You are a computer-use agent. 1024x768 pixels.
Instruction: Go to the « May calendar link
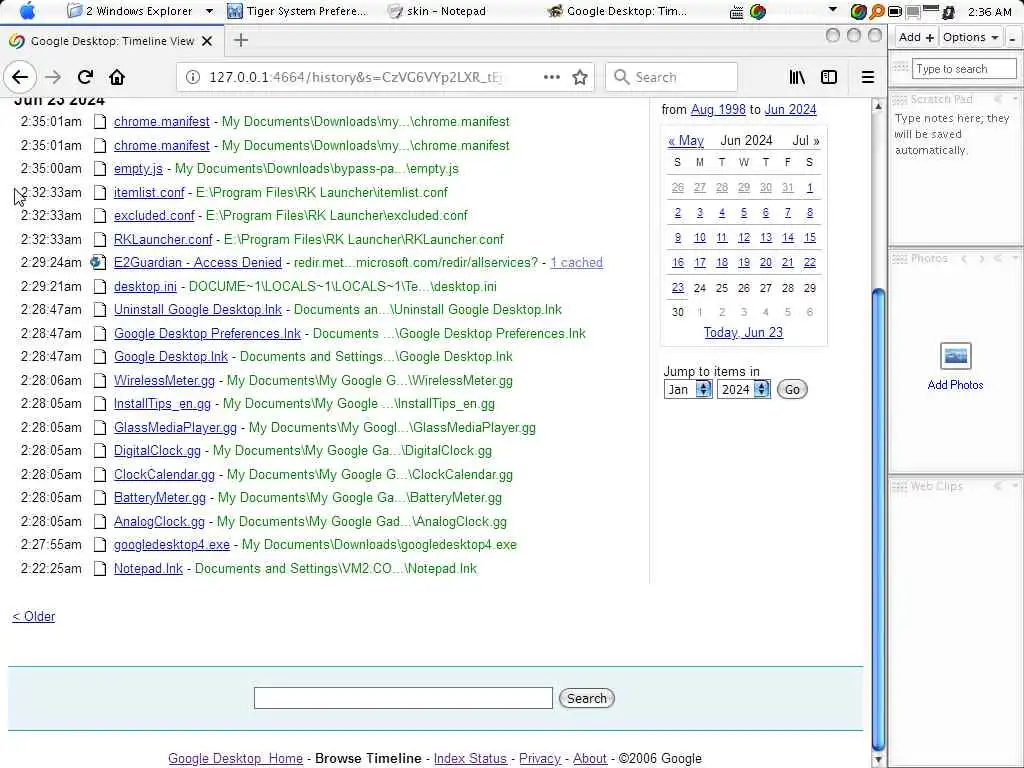(686, 140)
